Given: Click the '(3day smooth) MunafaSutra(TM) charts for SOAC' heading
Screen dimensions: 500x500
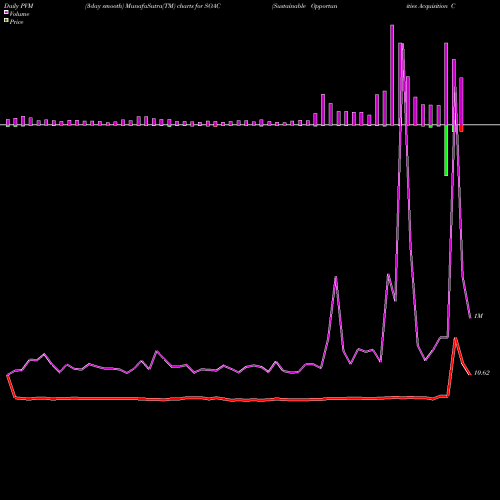Looking at the screenshot, I should [152, 6].
